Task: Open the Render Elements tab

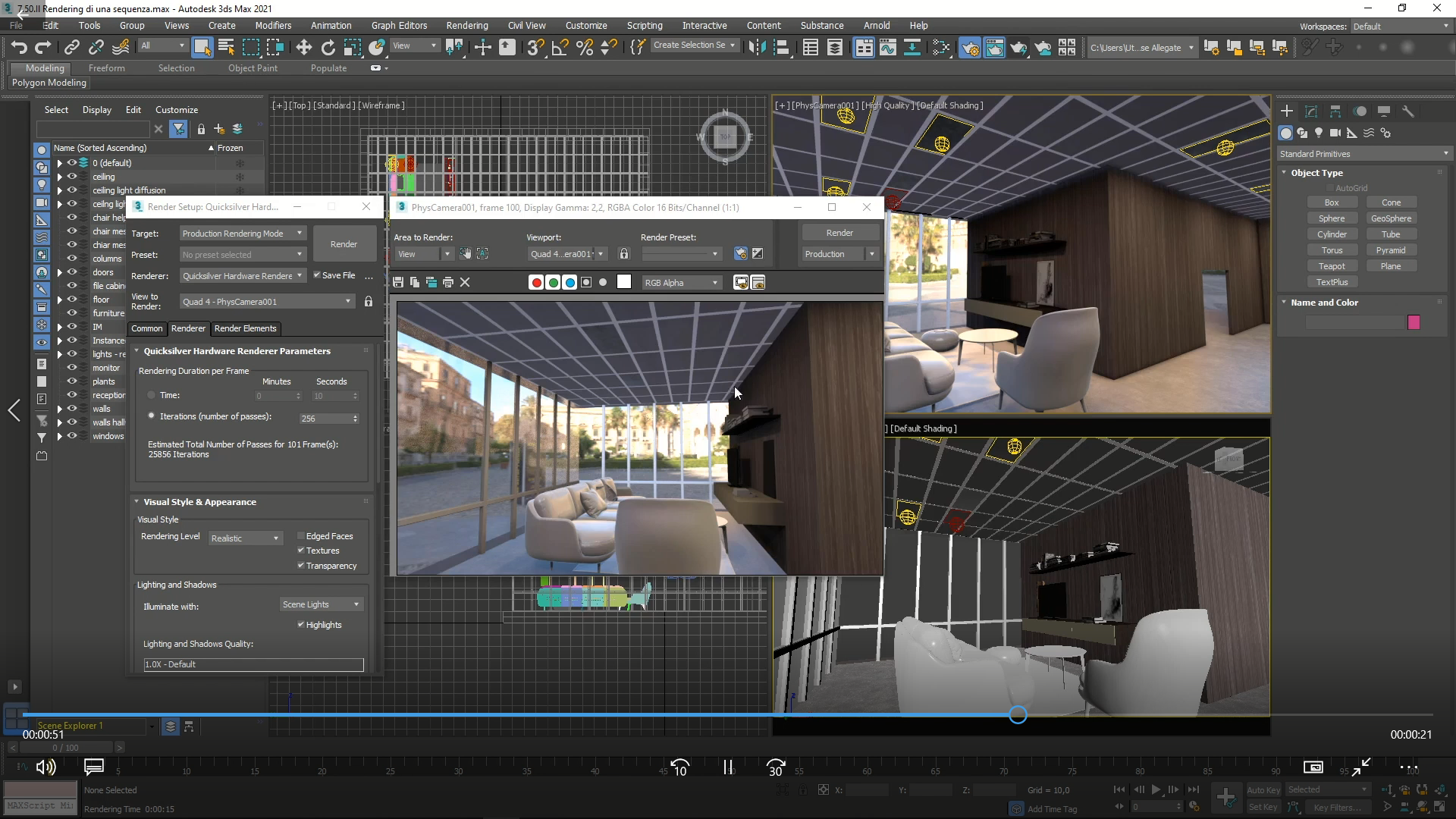Action: (x=245, y=328)
